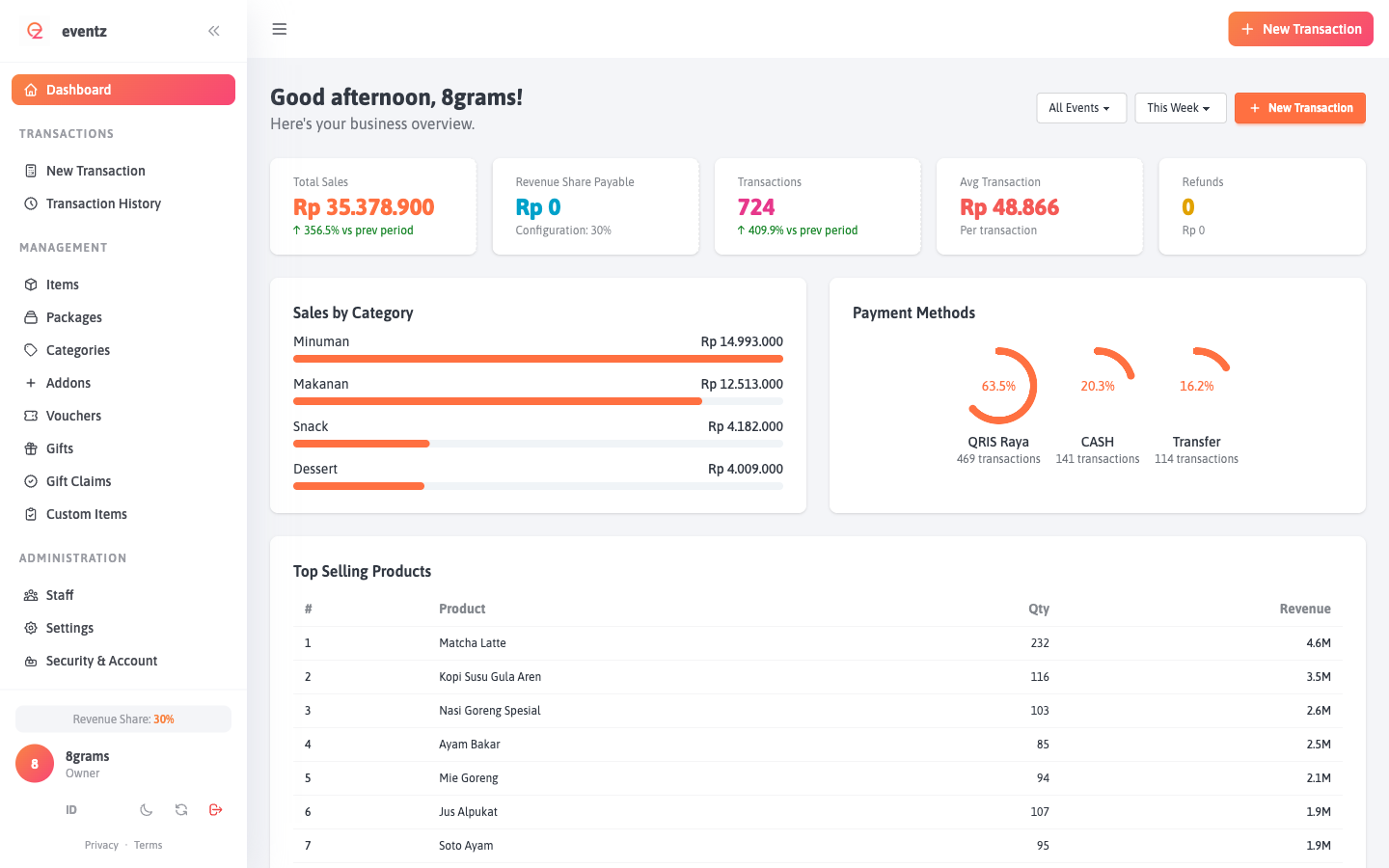Click the Gifts present icon
This screenshot has width=1389, height=868.
click(31, 448)
